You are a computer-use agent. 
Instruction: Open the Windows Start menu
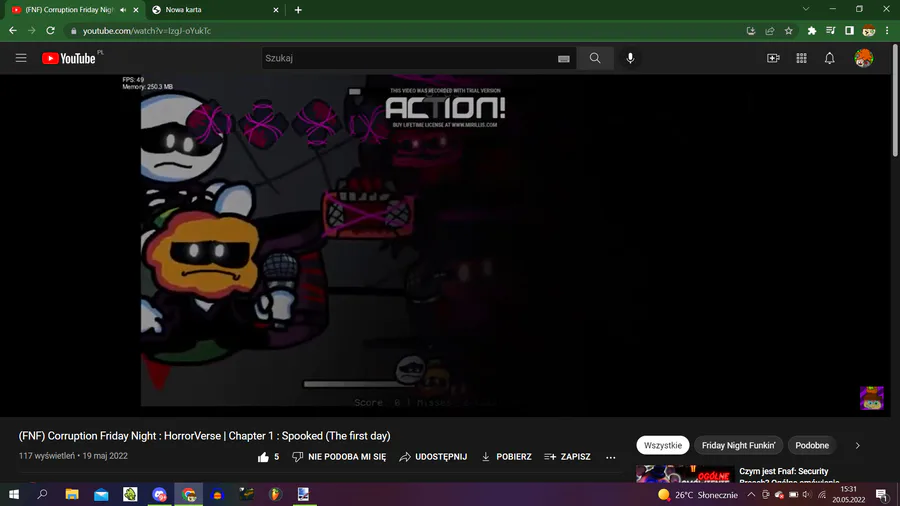[x=14, y=494]
